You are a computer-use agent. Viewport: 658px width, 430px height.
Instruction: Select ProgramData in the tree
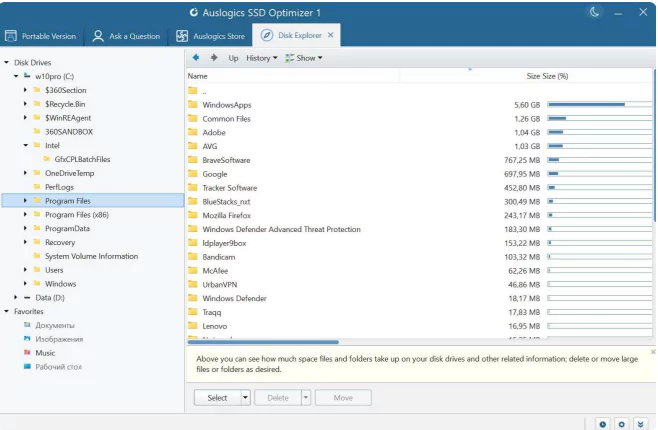(67, 228)
